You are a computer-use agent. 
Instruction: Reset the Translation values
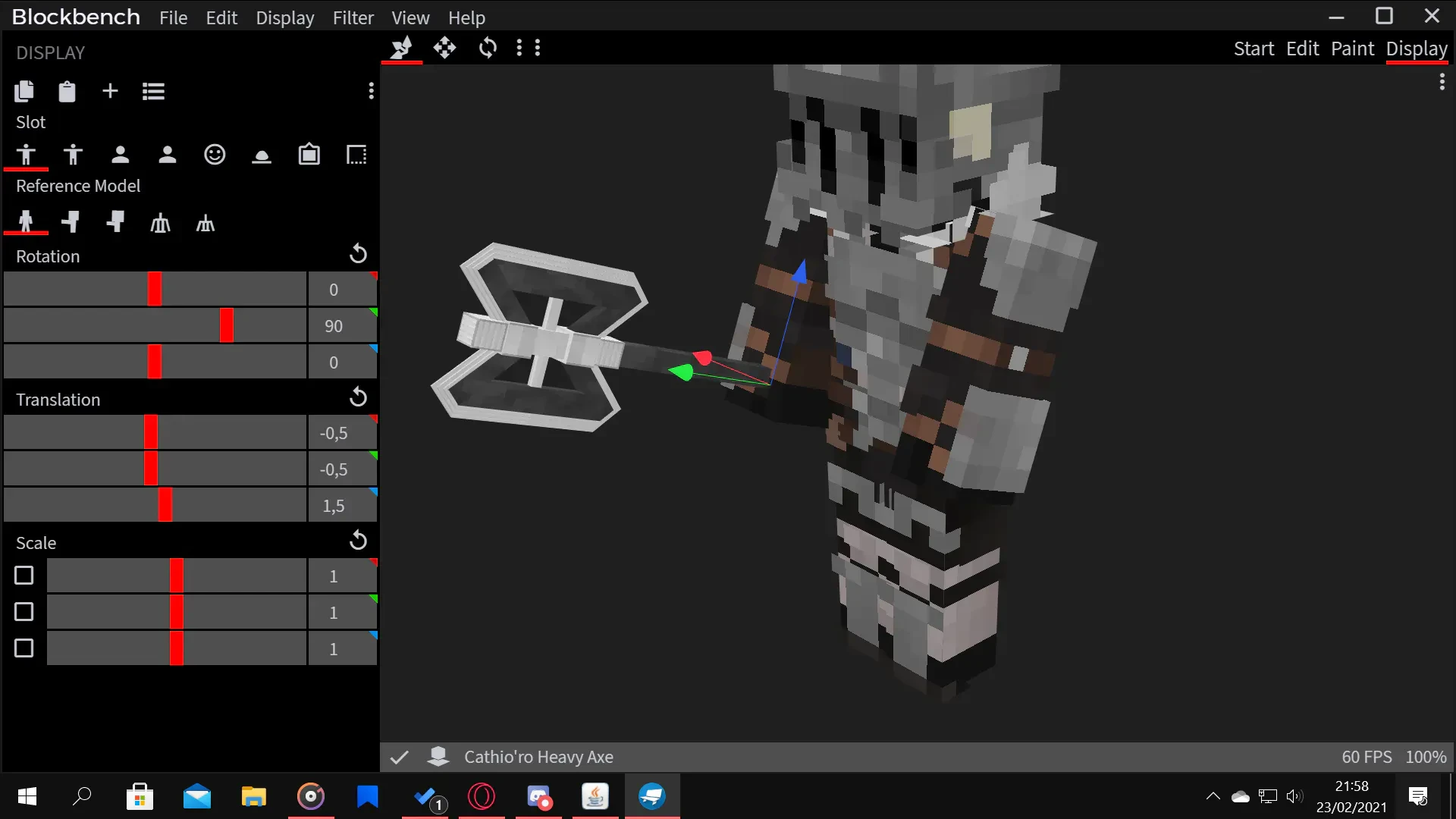coord(358,397)
